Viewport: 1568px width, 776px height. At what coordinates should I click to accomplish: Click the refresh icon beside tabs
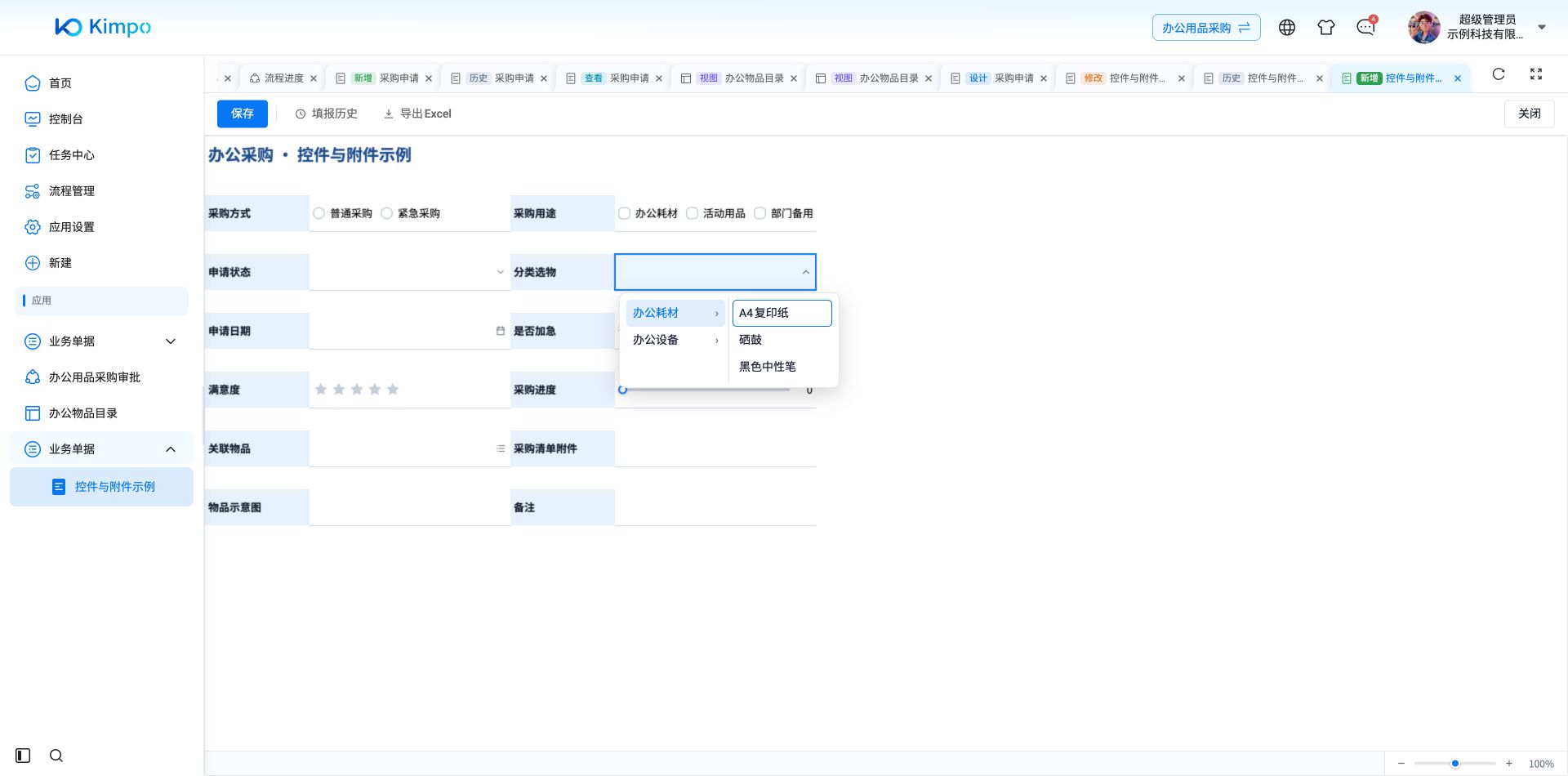click(x=1499, y=74)
